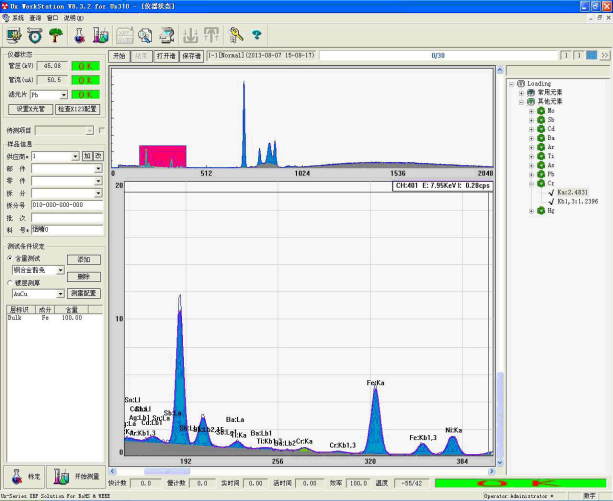Toggle the Ka:2.4831 line checkmark under Cr
Image resolution: width=613 pixels, height=501 pixels.
[551, 193]
